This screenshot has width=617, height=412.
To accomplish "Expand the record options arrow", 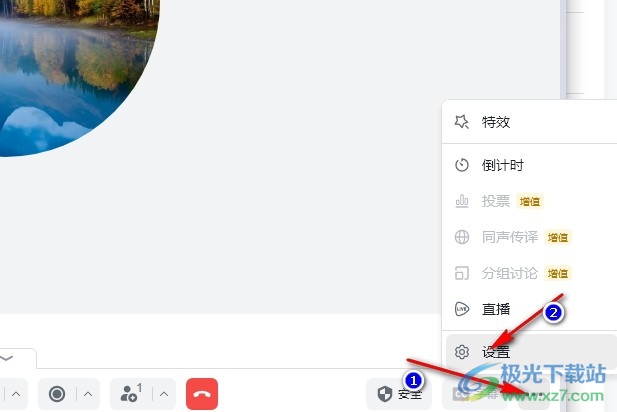I will point(88,394).
